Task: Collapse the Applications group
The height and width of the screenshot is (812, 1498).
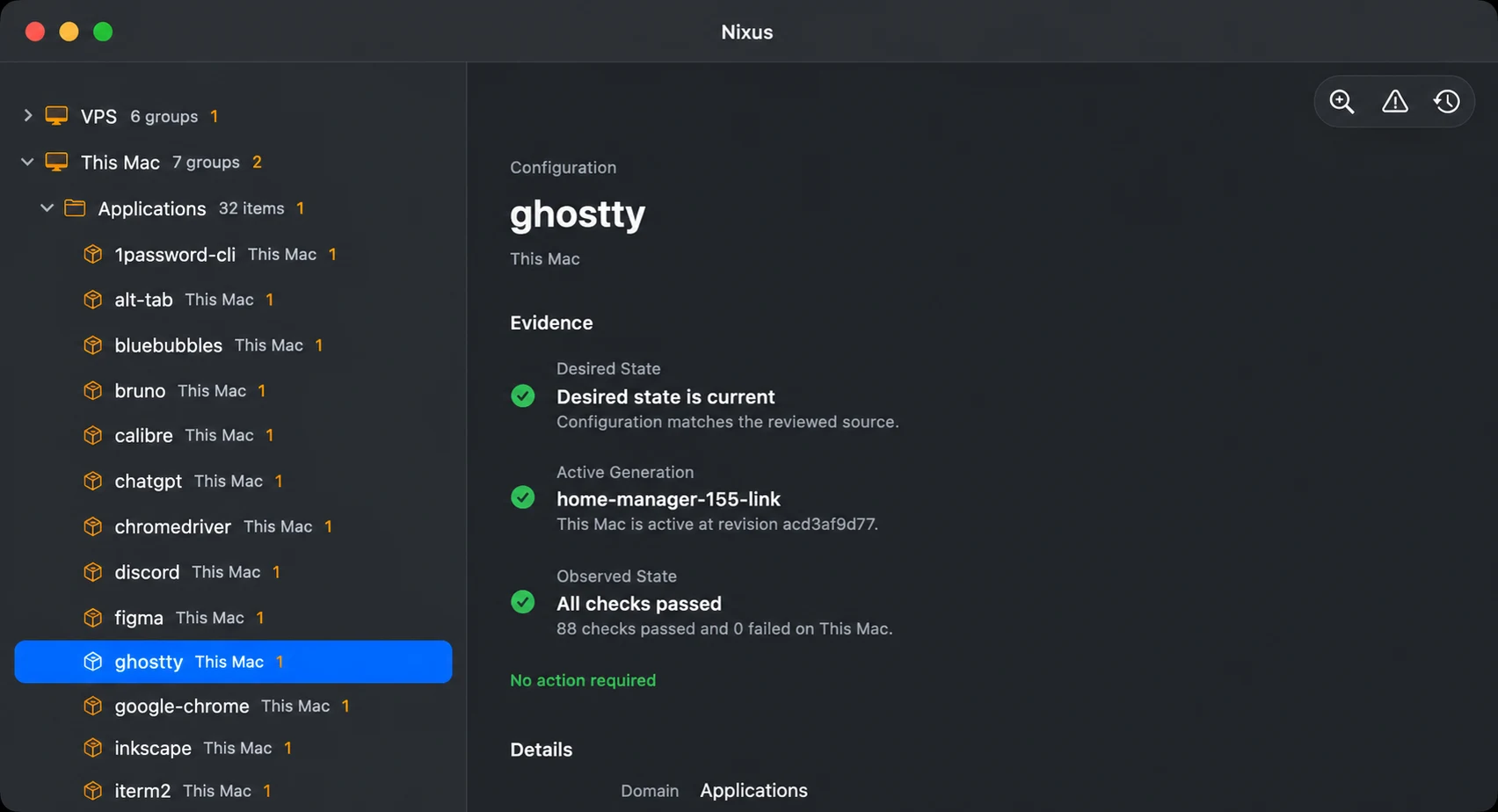Action: click(47, 208)
